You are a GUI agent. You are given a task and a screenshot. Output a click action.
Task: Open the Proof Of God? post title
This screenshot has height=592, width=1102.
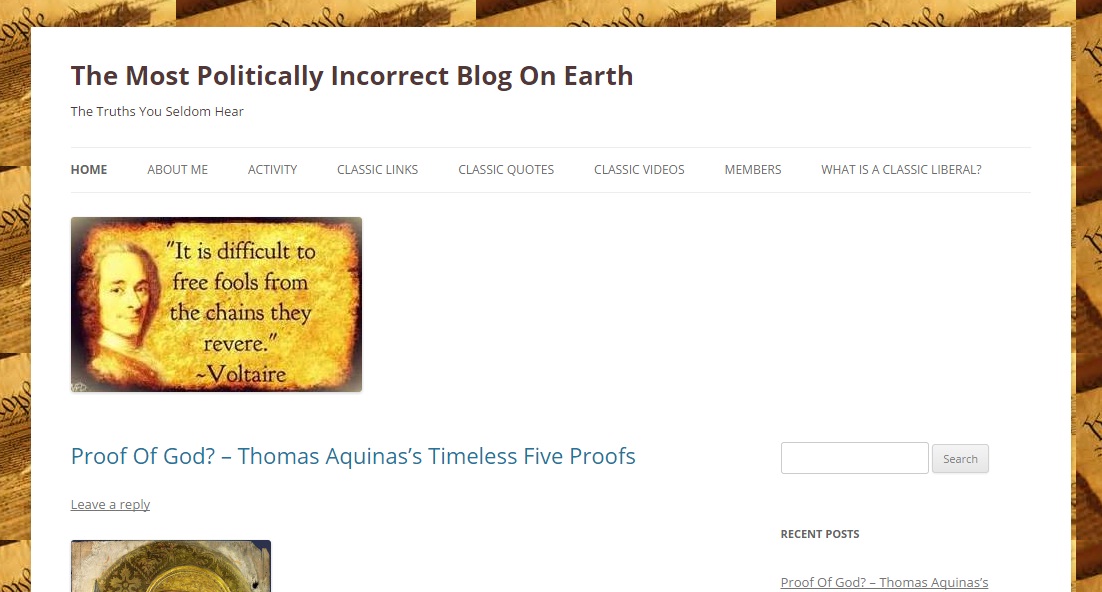pyautogui.click(x=353, y=456)
